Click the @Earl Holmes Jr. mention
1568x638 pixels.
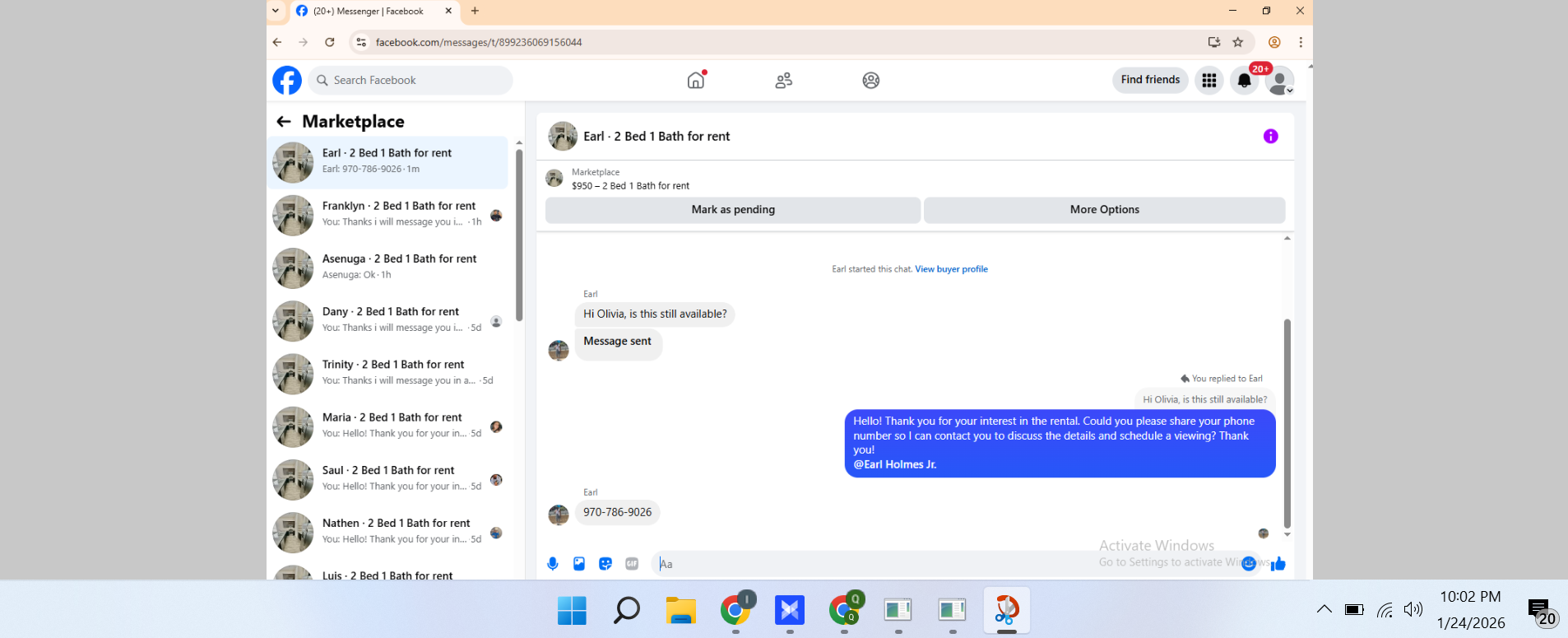coord(894,464)
